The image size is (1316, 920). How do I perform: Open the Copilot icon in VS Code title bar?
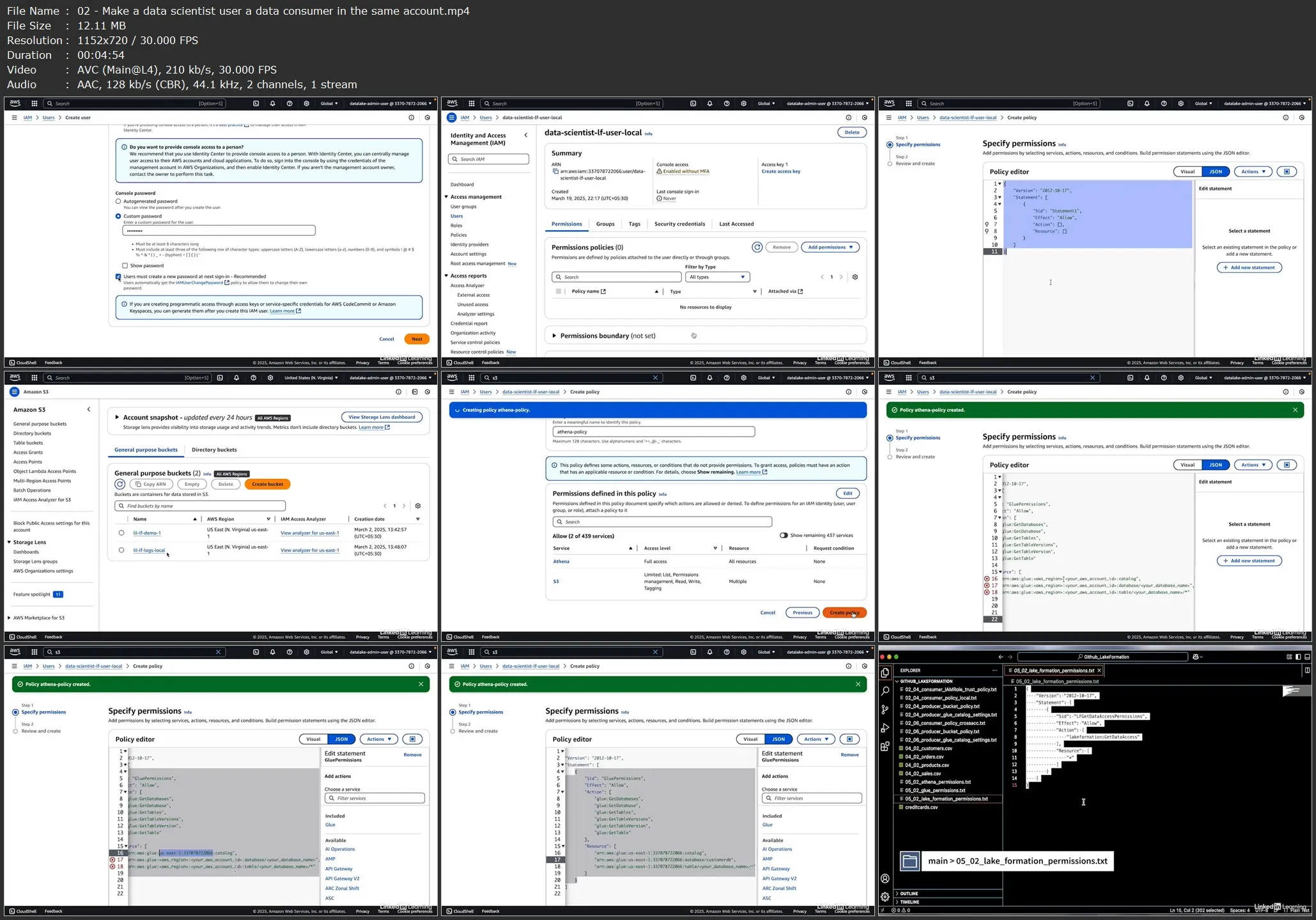[x=1196, y=657]
